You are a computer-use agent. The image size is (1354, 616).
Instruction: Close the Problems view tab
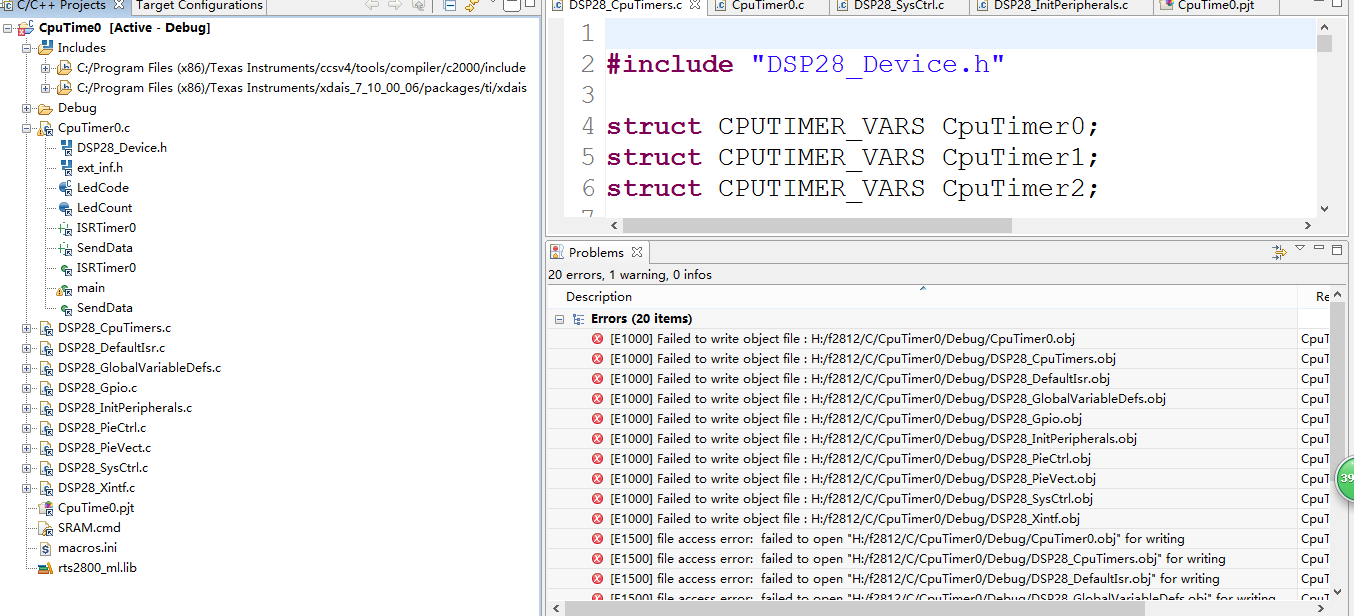point(636,252)
